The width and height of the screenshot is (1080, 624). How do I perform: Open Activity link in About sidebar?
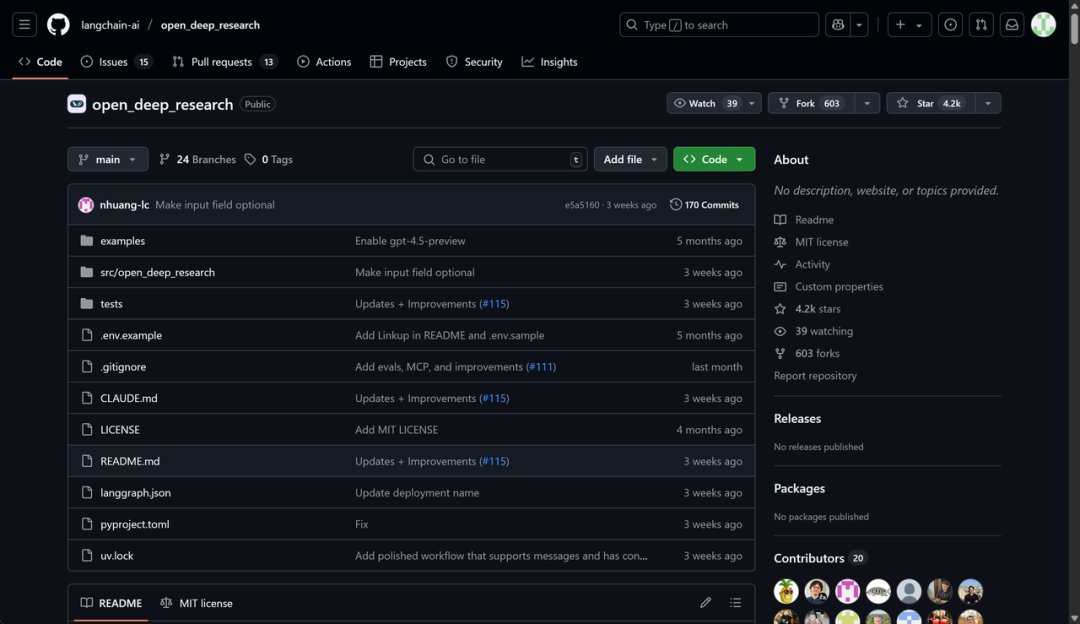(812, 264)
